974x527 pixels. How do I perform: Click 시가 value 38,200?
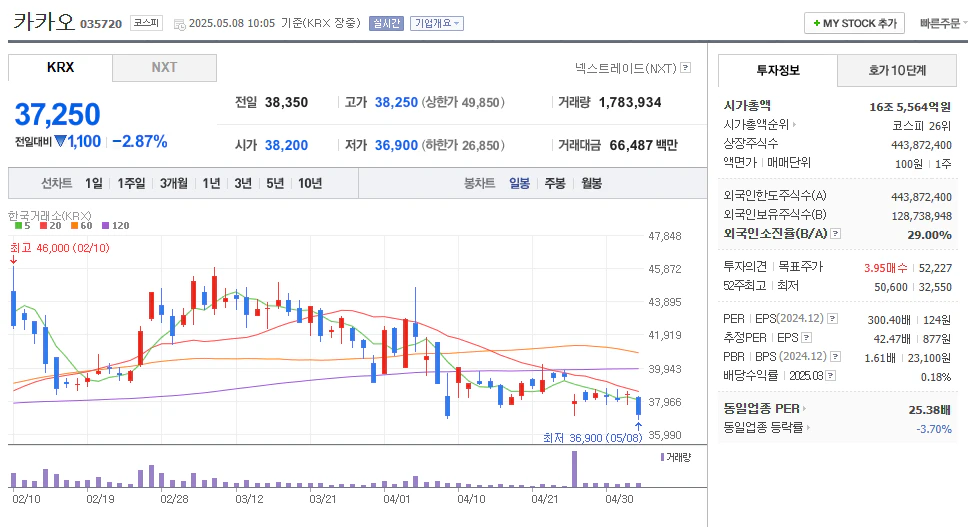pyautogui.click(x=286, y=145)
